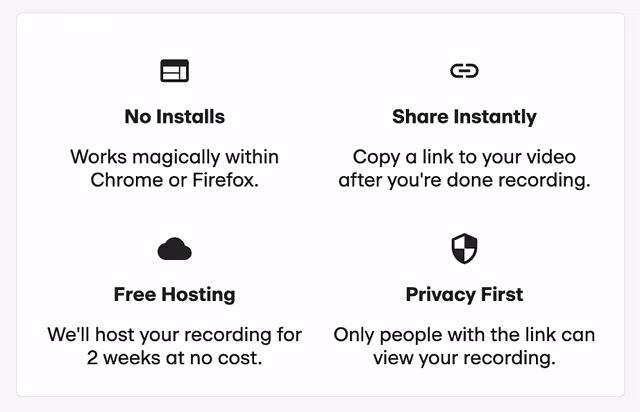Click the chain link icon above Share Instantly

tap(464, 71)
